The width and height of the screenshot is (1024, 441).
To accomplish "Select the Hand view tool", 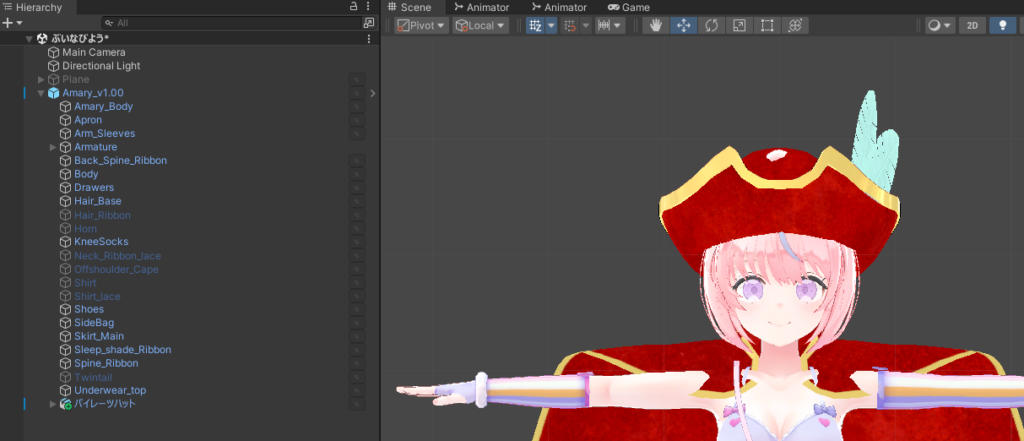I will [656, 25].
